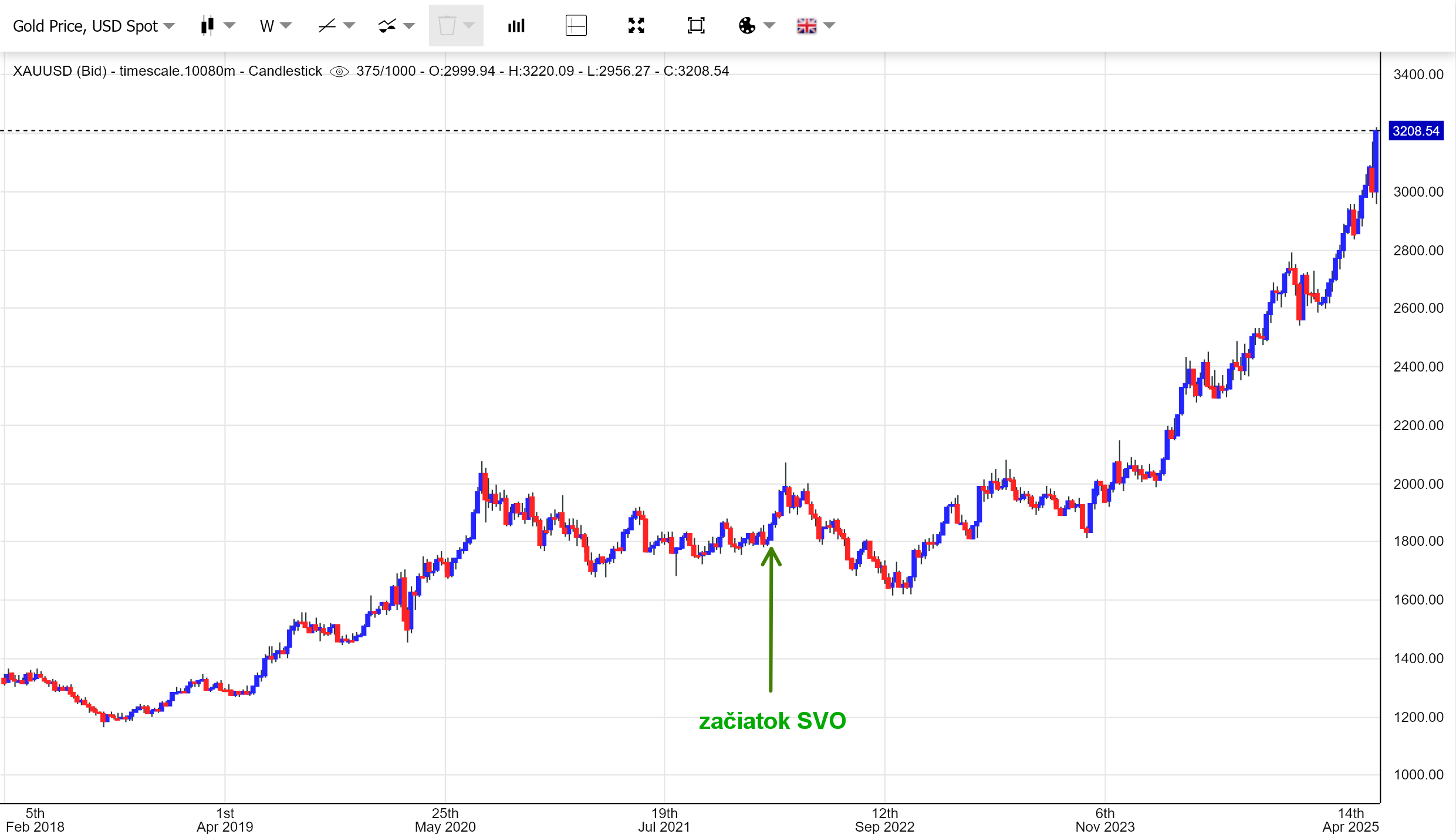Screen dimensions: 1456x834
Task: Click the reset zoom arrows icon
Action: [636, 26]
